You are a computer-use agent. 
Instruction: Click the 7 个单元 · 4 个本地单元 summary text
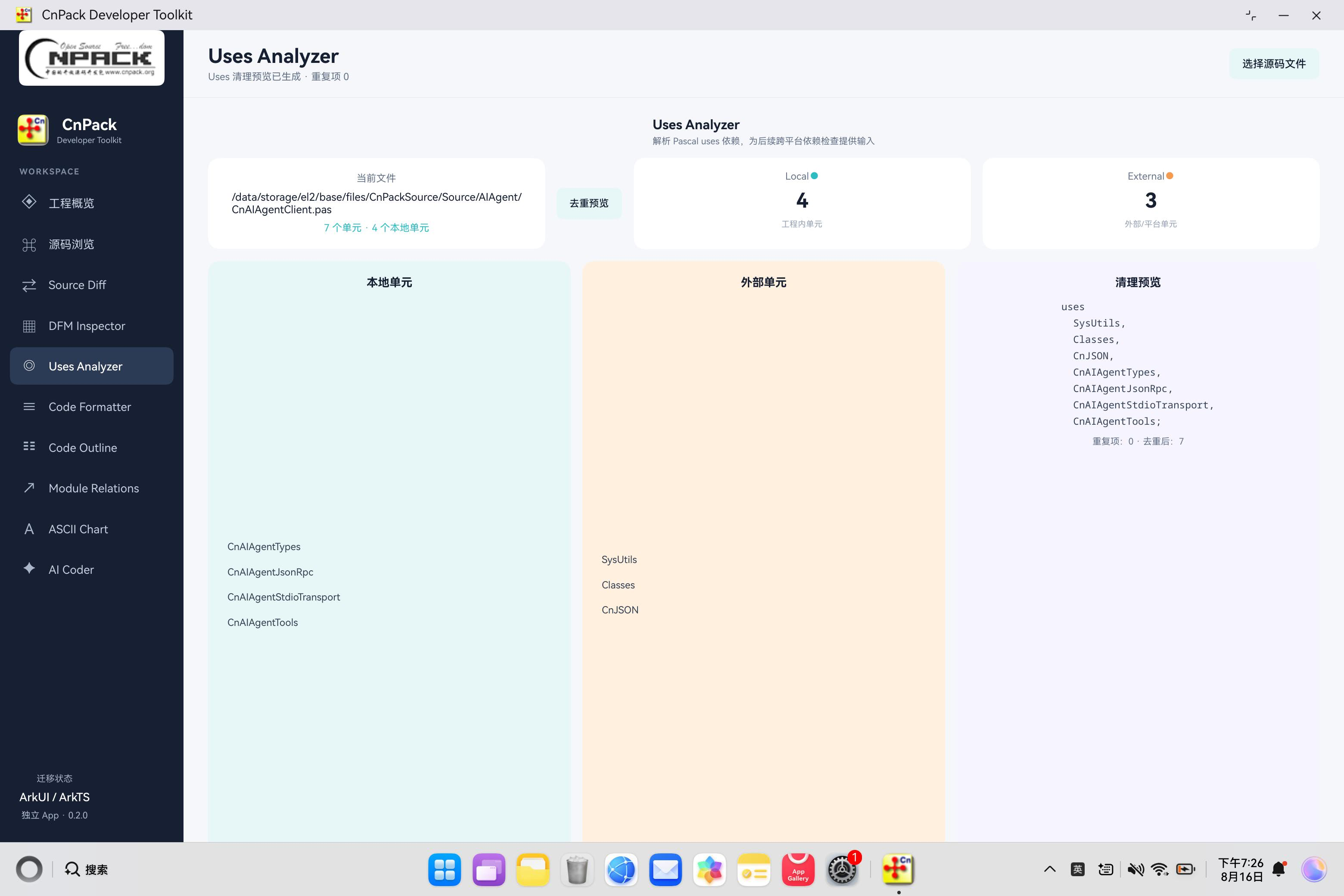point(376,227)
